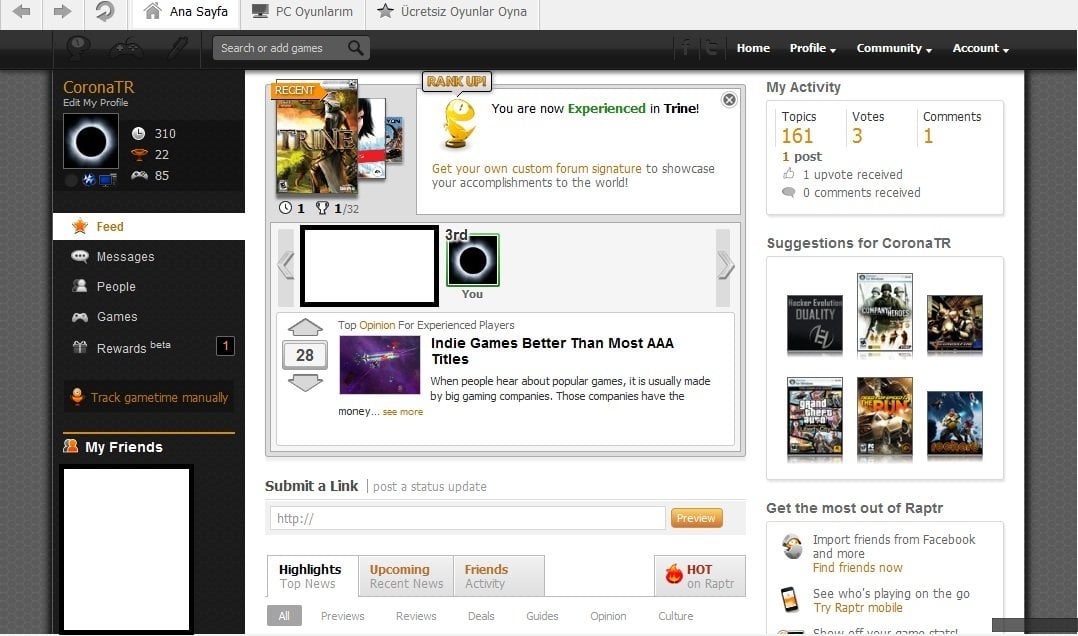Screen dimensions: 1078x636
Task: Expand the Account dropdown menu
Action: pos(980,48)
